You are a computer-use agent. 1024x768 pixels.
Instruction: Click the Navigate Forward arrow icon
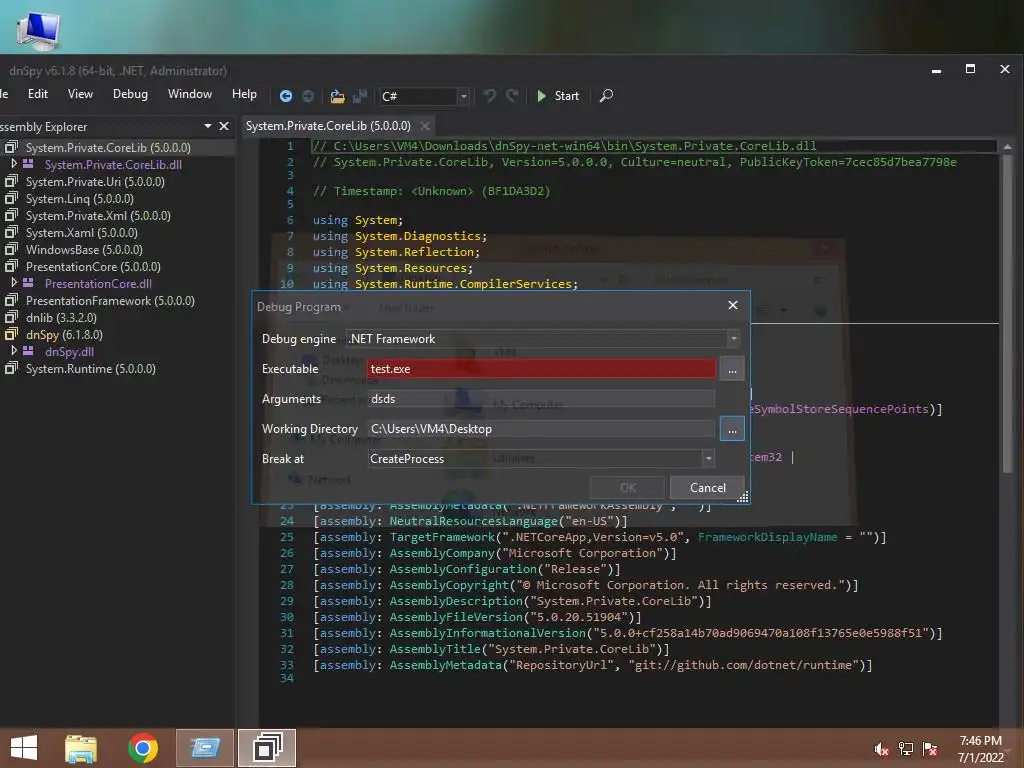(308, 96)
